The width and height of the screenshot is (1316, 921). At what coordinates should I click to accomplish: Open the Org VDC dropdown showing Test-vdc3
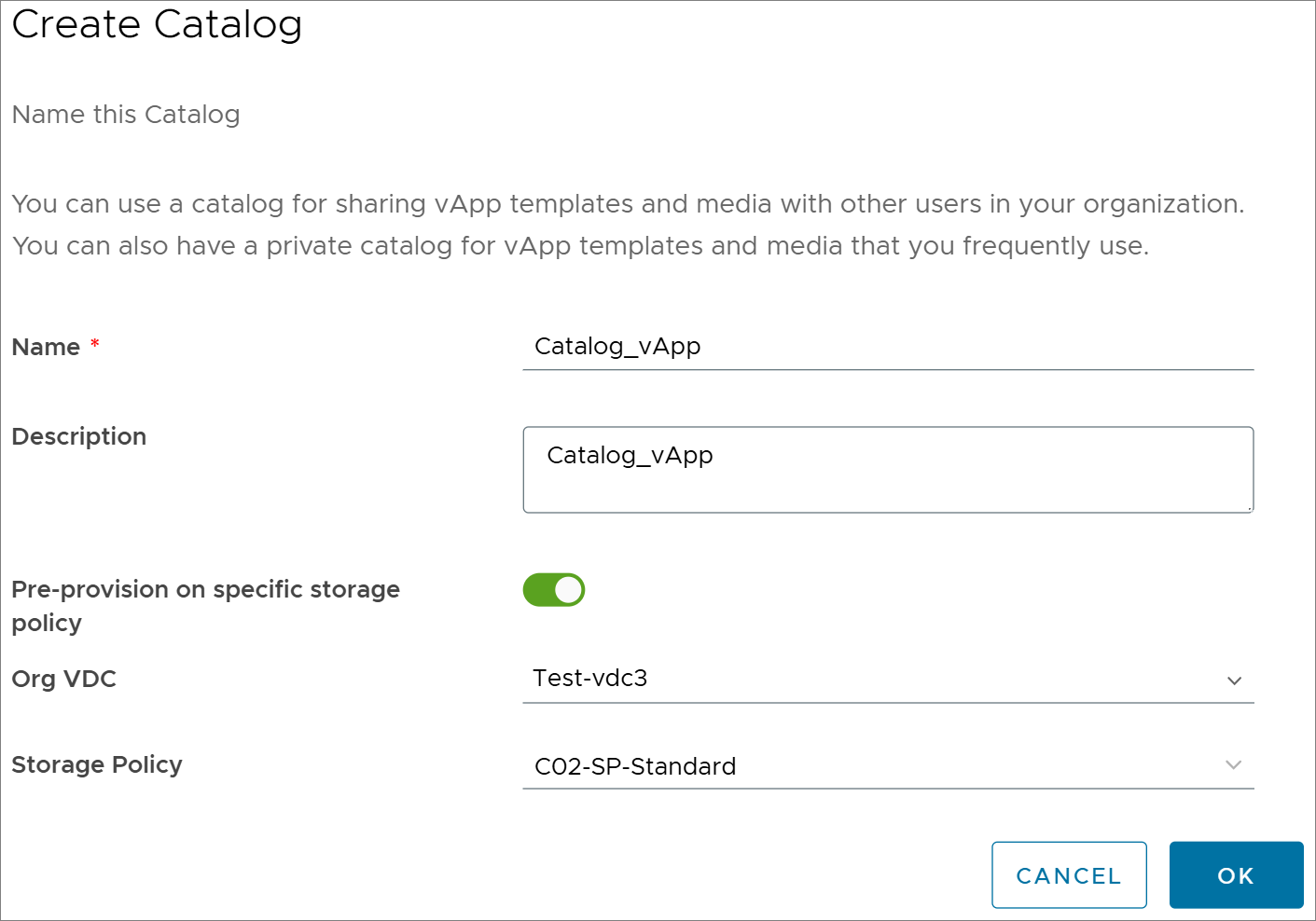(x=888, y=680)
